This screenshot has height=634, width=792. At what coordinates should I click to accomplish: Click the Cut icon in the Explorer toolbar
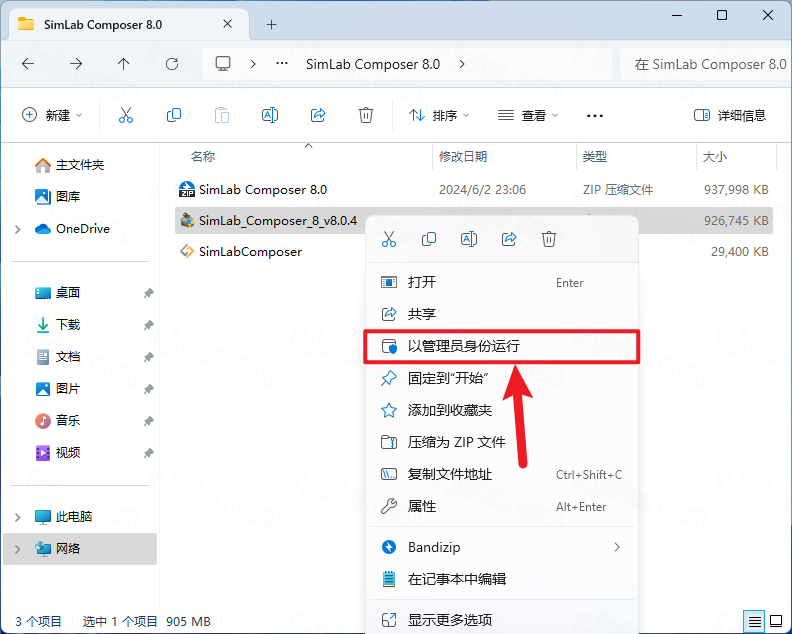pos(126,115)
